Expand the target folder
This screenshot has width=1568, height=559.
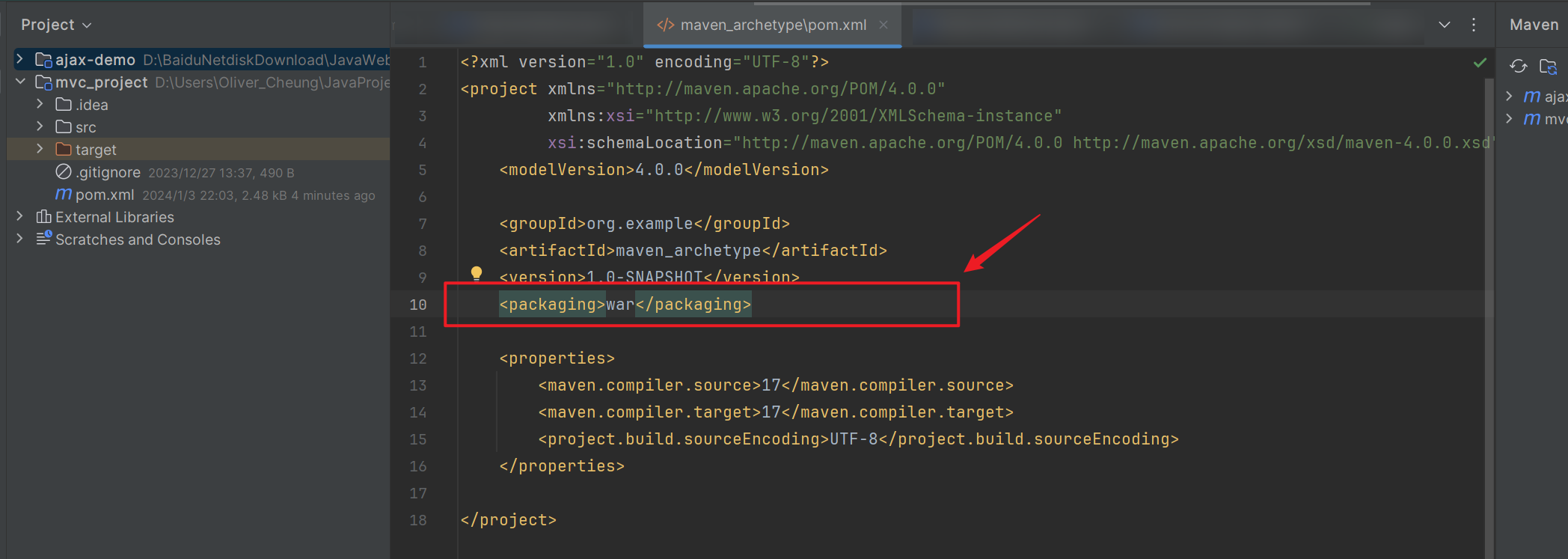pos(40,149)
